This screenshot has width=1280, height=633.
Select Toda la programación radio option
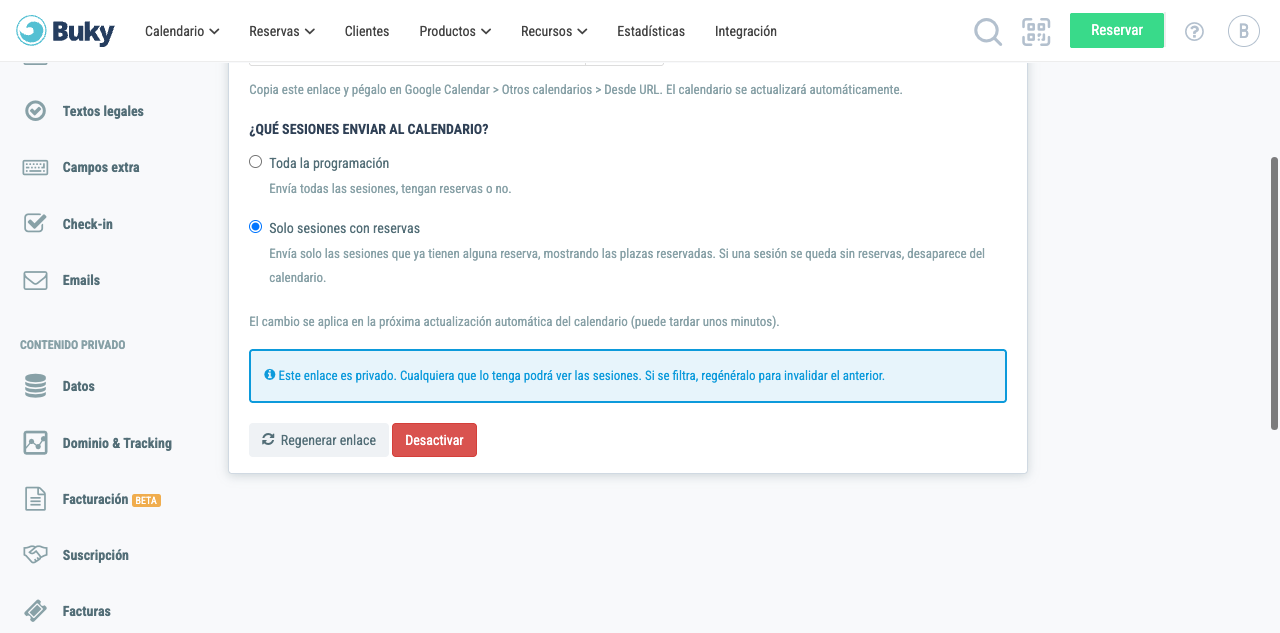pyautogui.click(x=256, y=162)
